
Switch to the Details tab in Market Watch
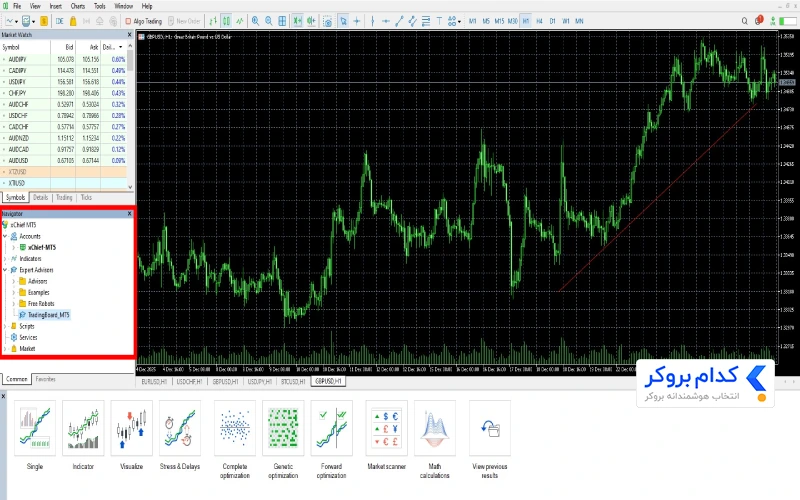pyautogui.click(x=40, y=197)
